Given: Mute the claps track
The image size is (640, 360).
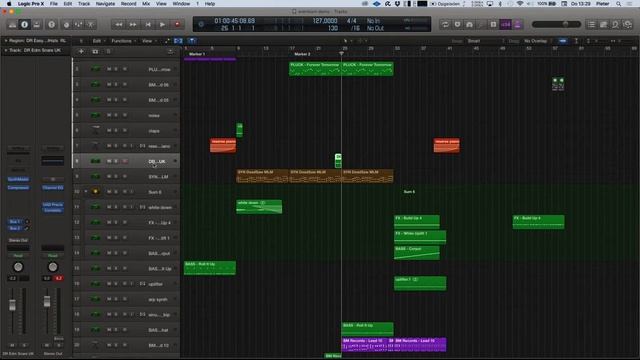Looking at the screenshot, I should [109, 131].
